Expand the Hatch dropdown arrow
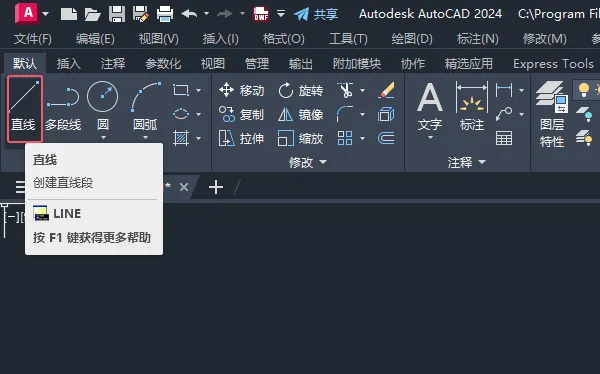Image resolution: width=600 pixels, height=374 pixels. (x=199, y=138)
